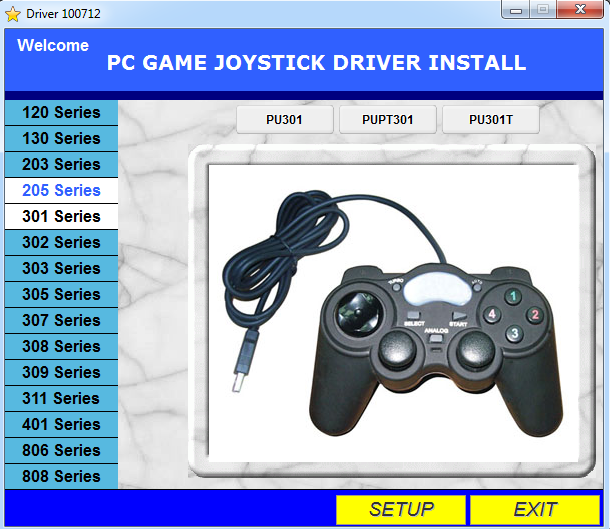Choose the 311 Series item

click(61, 399)
